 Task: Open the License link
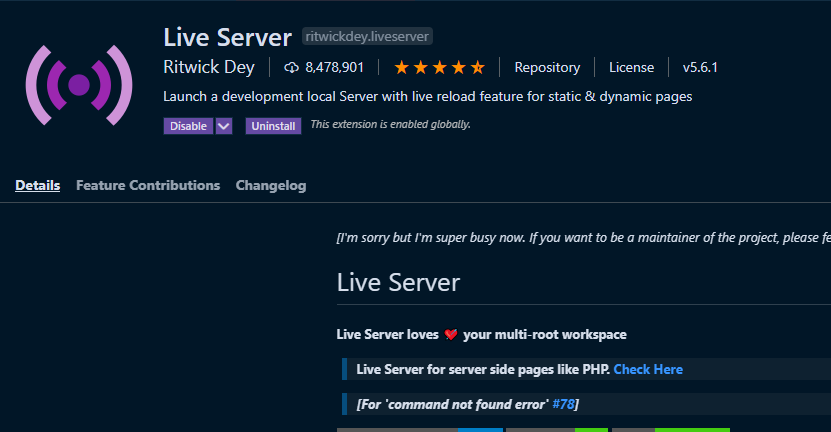point(631,67)
